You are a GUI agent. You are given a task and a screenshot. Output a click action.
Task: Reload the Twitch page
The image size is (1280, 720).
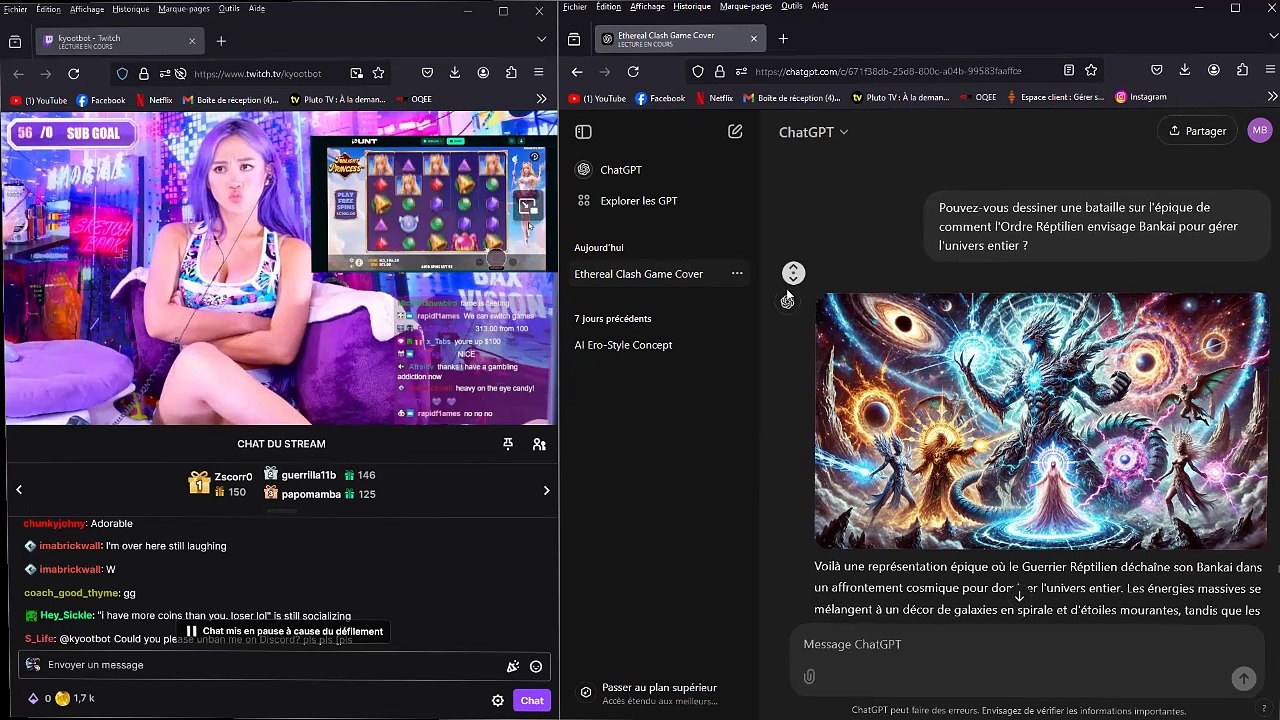coord(73,73)
